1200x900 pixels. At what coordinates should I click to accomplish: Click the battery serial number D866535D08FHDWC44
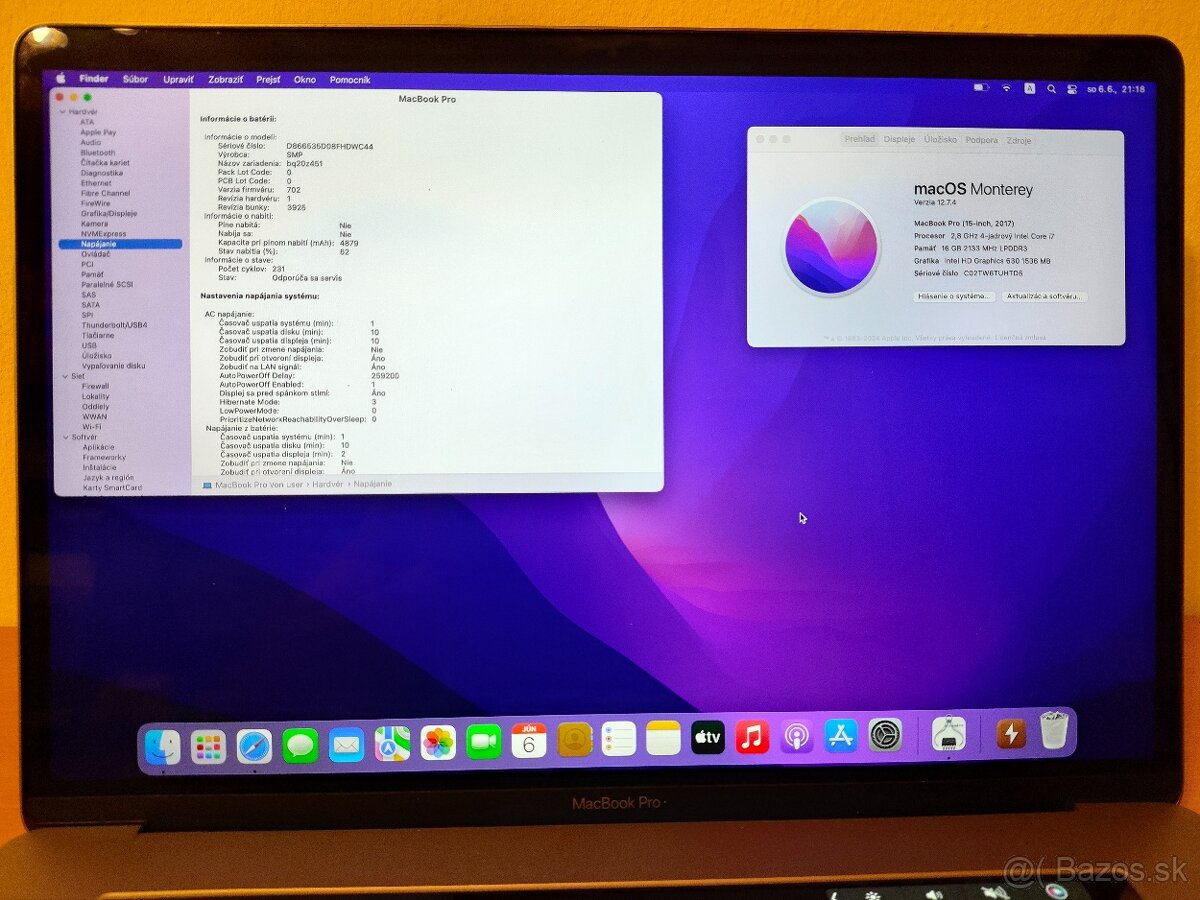(330, 146)
